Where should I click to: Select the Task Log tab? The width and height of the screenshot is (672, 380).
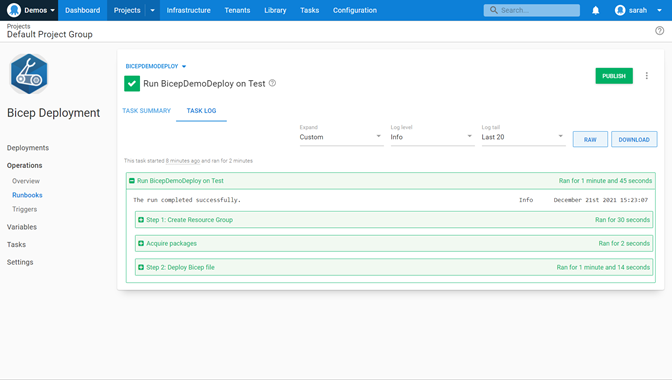pos(201,111)
